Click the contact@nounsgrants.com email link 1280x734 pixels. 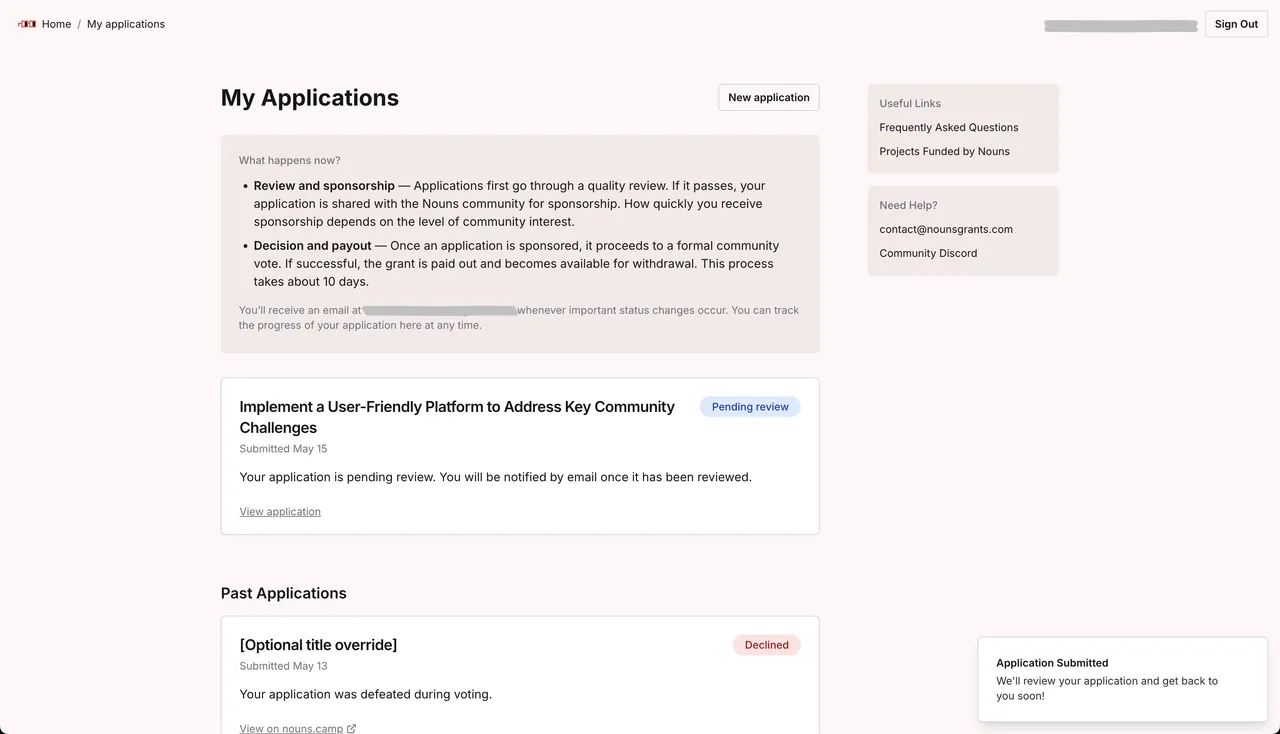click(x=946, y=229)
